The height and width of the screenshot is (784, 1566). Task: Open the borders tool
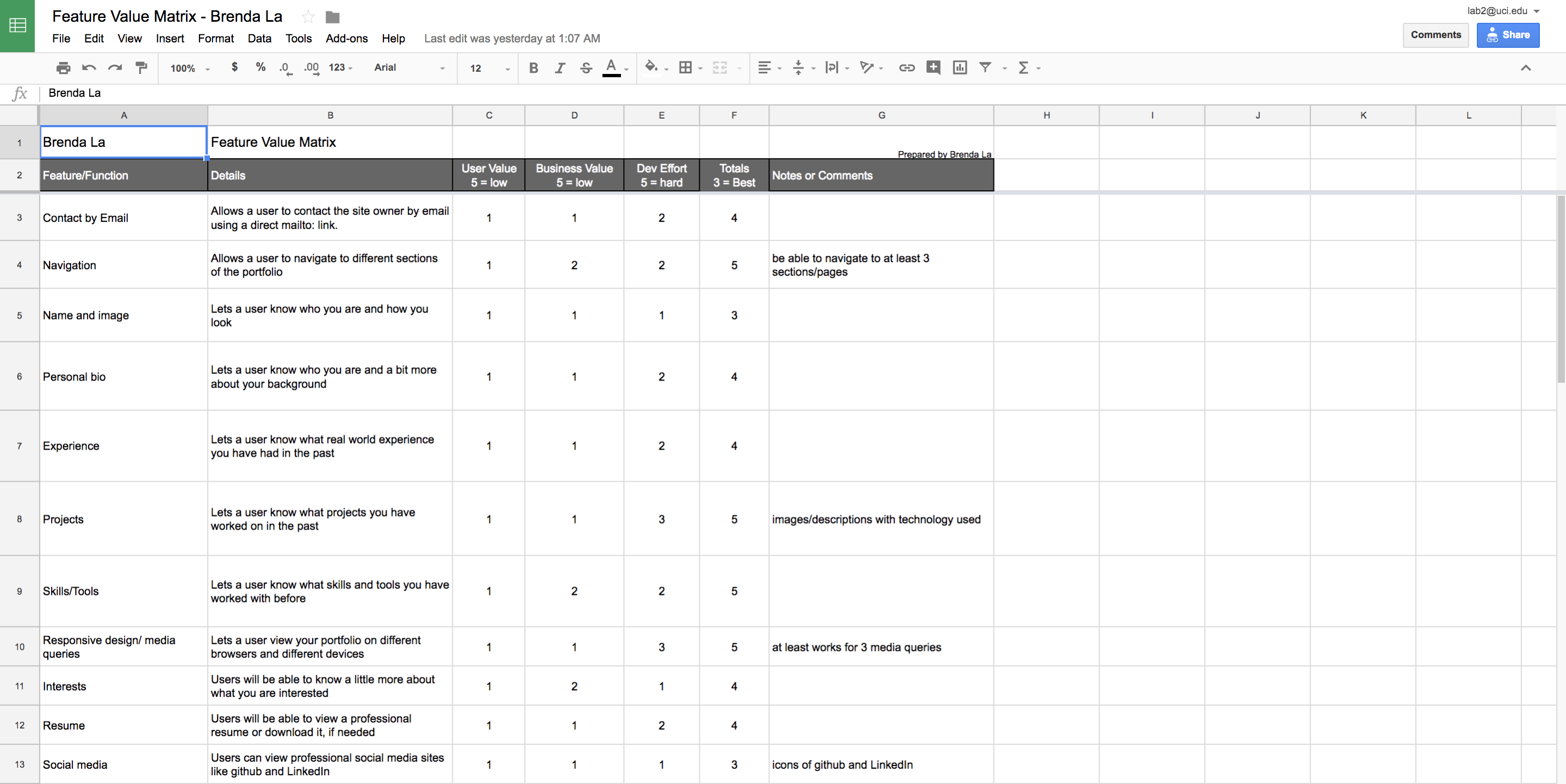click(x=686, y=68)
